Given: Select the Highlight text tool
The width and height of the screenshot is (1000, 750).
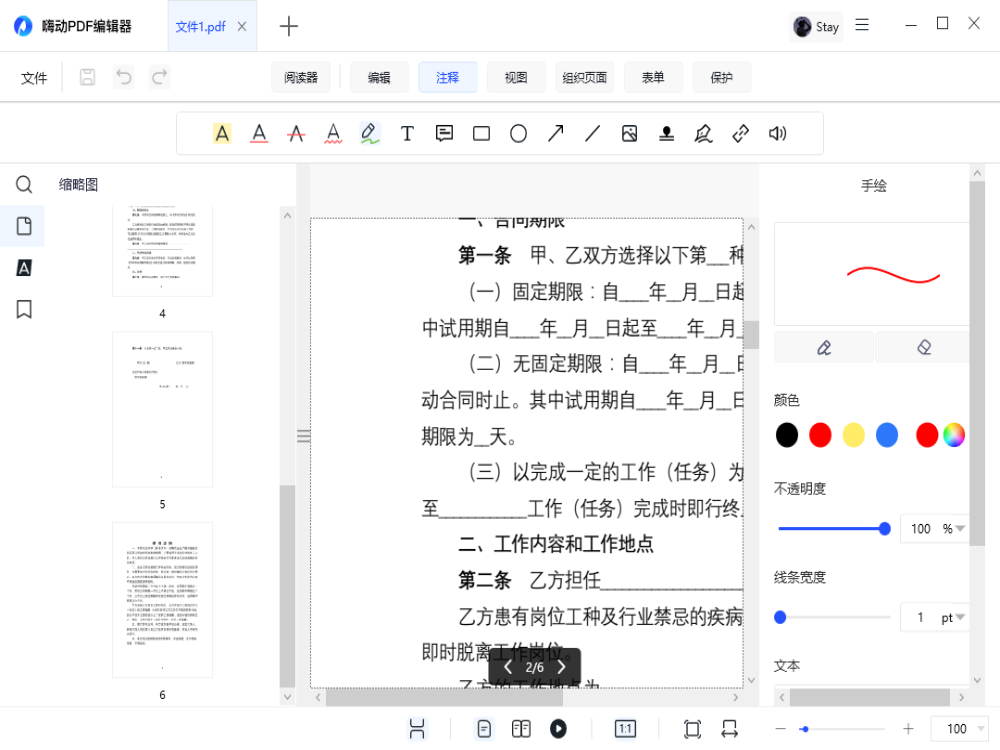Looking at the screenshot, I should pyautogui.click(x=222, y=133).
